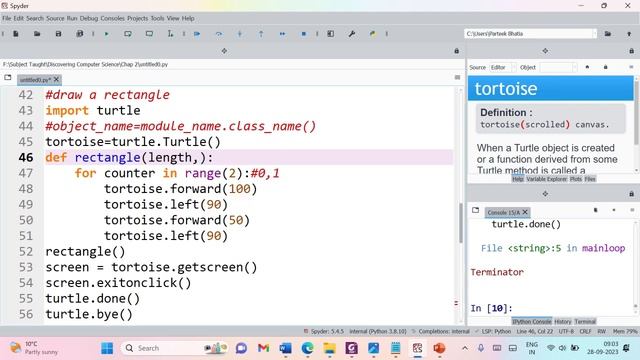Image resolution: width=640 pixels, height=360 pixels.
Task: Switch to the Files tab
Action: pyautogui.click(x=590, y=179)
